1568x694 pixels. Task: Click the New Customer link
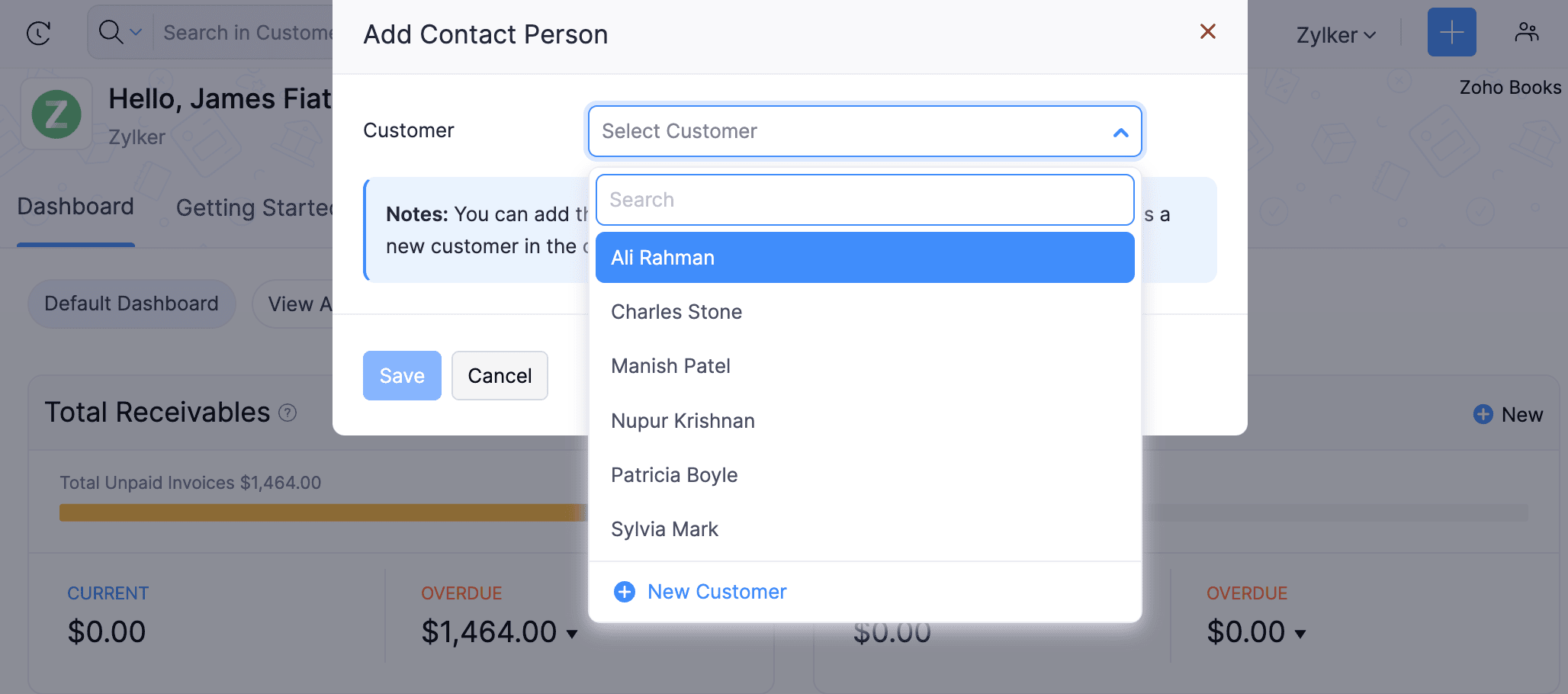[716, 591]
